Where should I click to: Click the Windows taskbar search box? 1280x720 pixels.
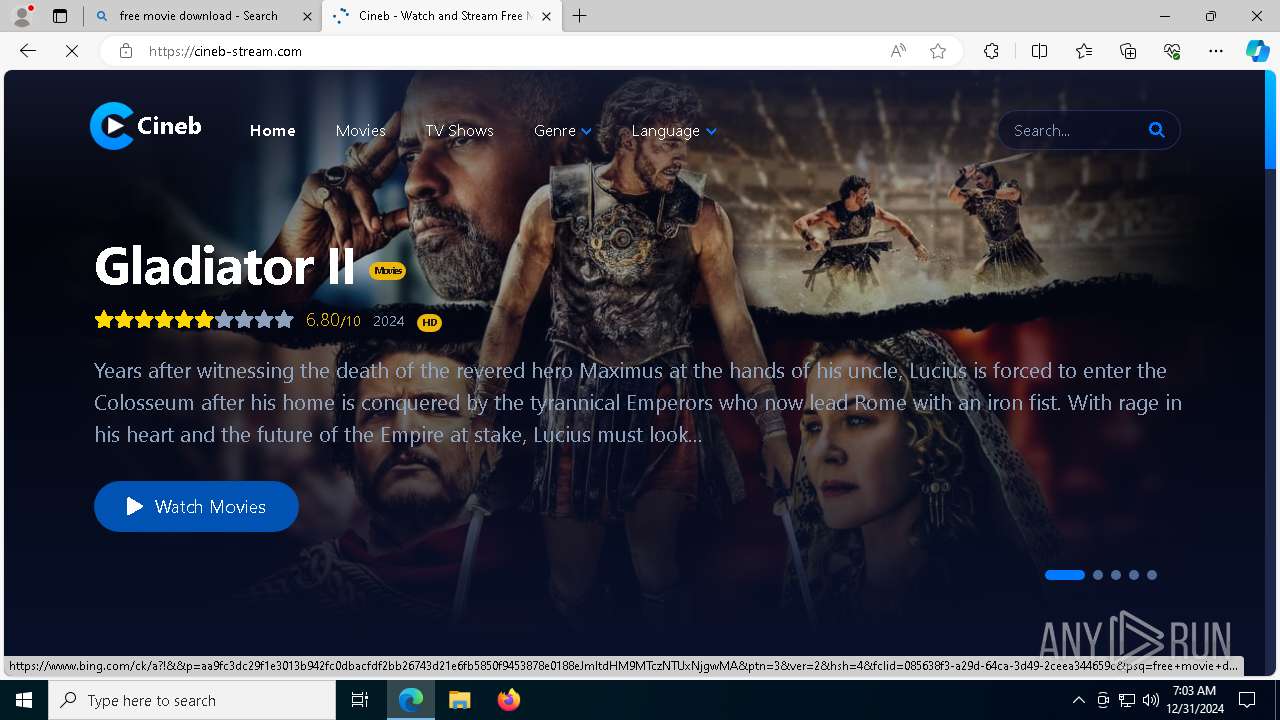point(192,700)
